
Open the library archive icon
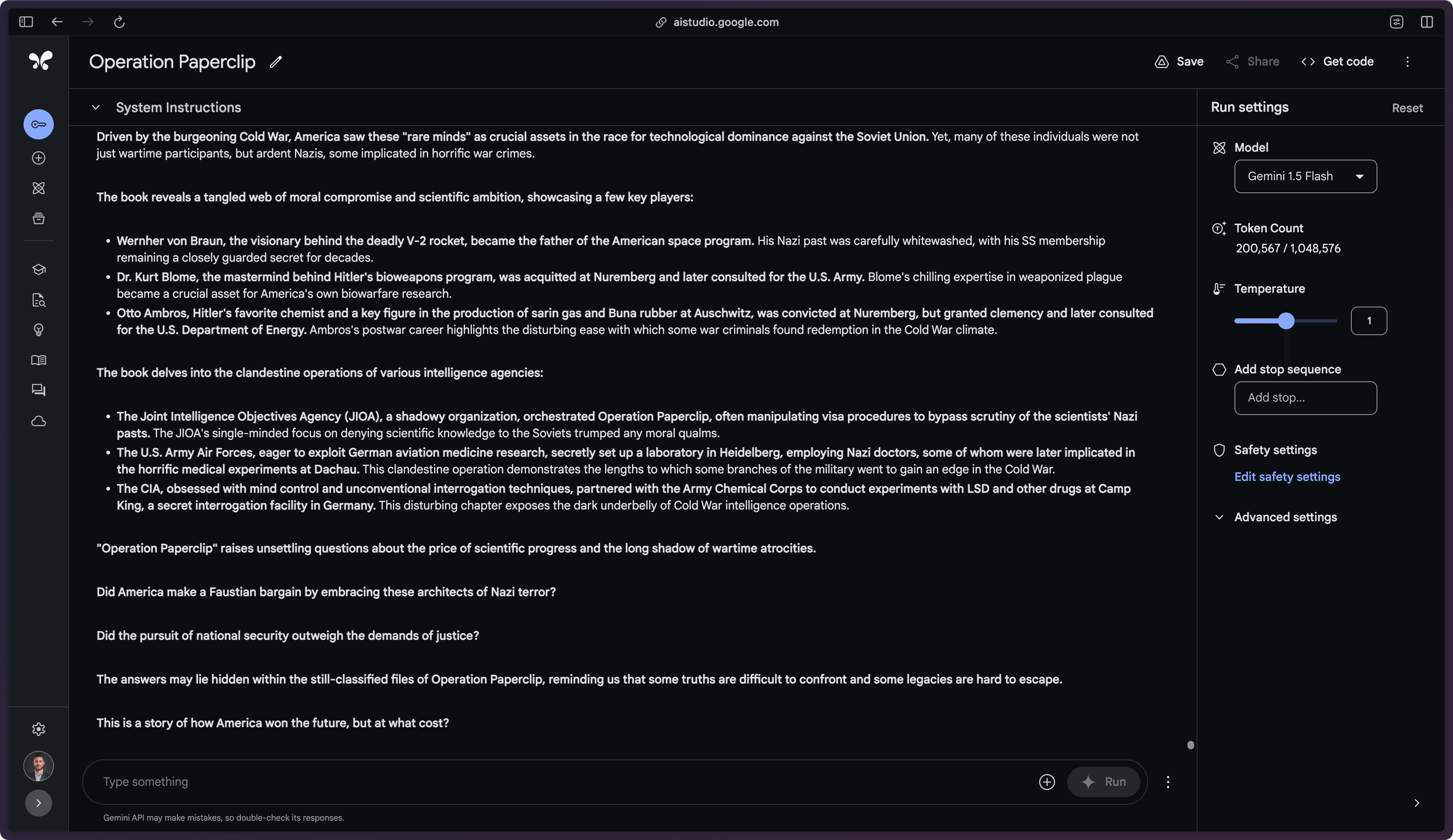(38, 218)
